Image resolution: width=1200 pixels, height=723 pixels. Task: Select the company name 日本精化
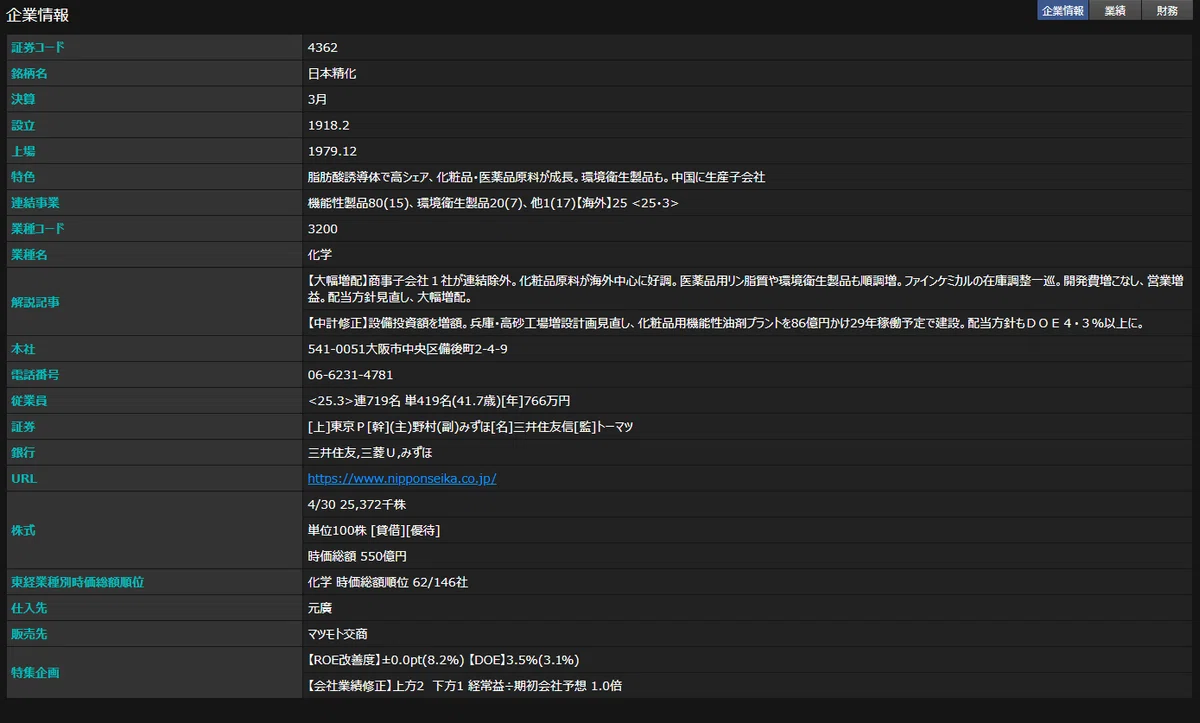point(332,73)
